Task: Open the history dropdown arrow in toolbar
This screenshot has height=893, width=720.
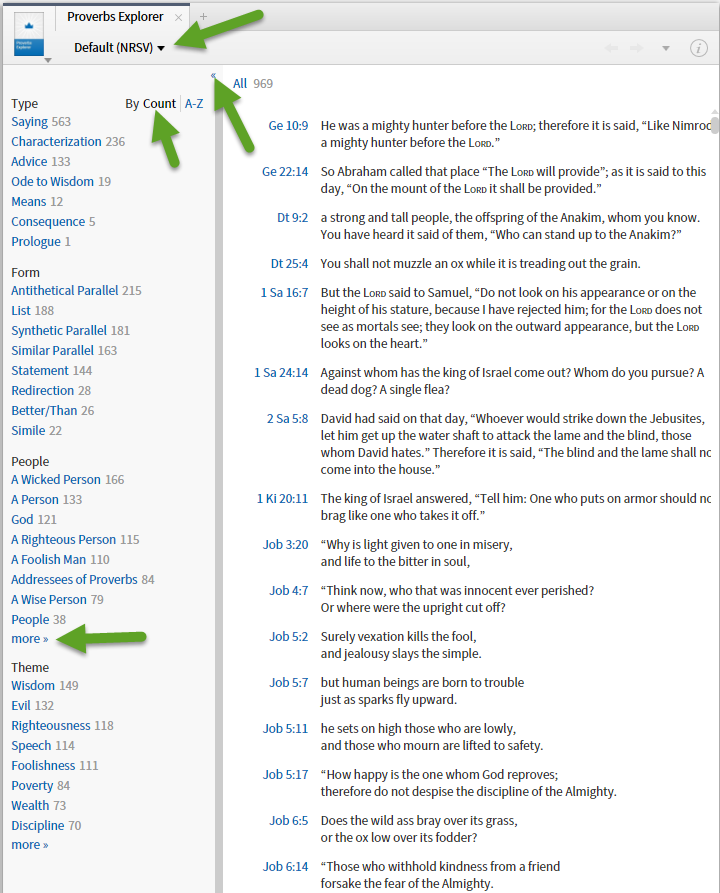Action: [665, 48]
